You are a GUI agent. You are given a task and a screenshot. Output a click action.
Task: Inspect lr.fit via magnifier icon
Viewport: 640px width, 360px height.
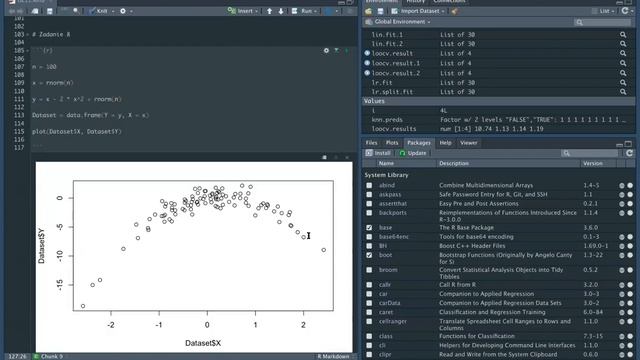point(623,82)
